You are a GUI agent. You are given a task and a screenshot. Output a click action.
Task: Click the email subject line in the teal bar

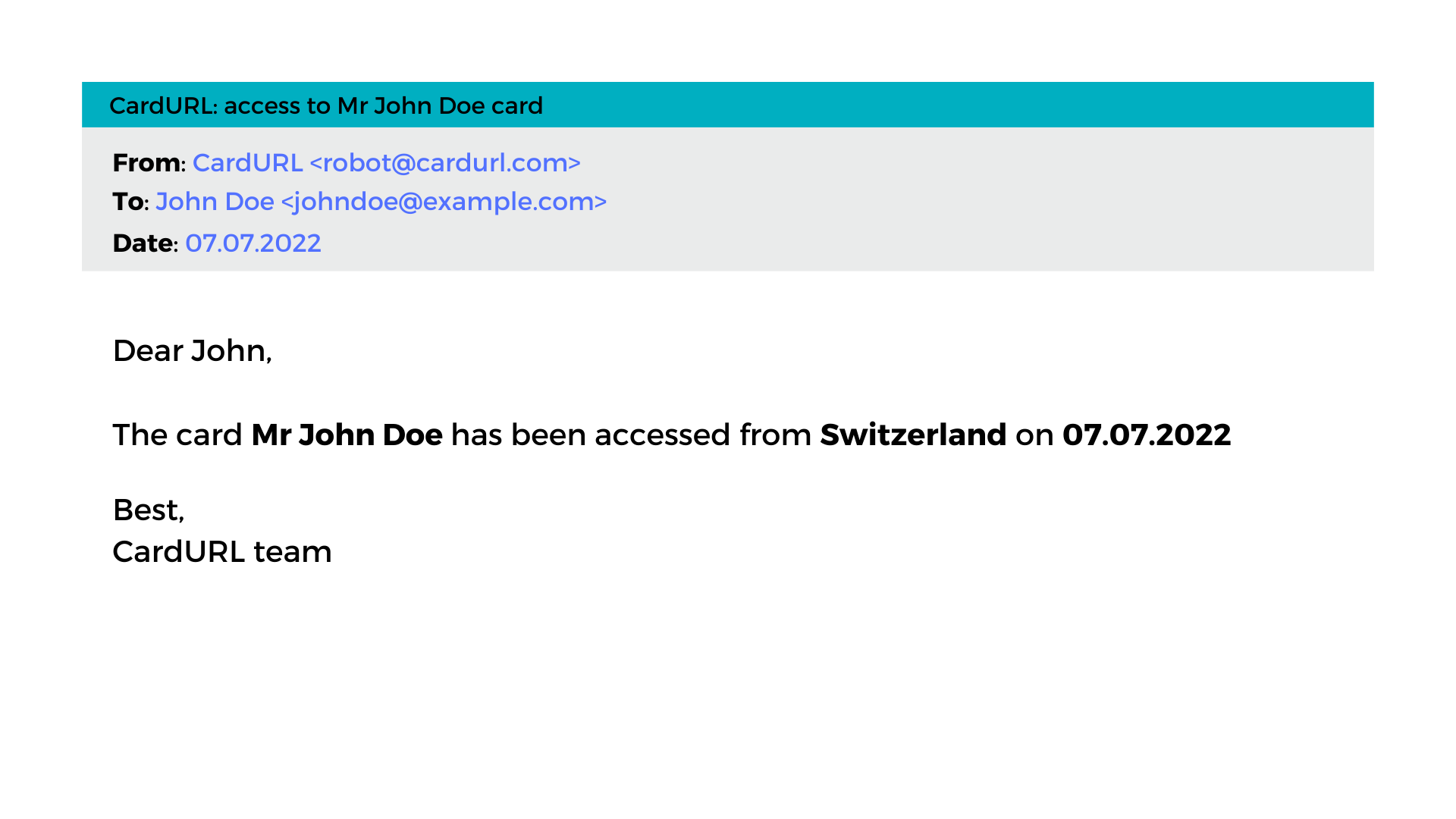tap(326, 105)
